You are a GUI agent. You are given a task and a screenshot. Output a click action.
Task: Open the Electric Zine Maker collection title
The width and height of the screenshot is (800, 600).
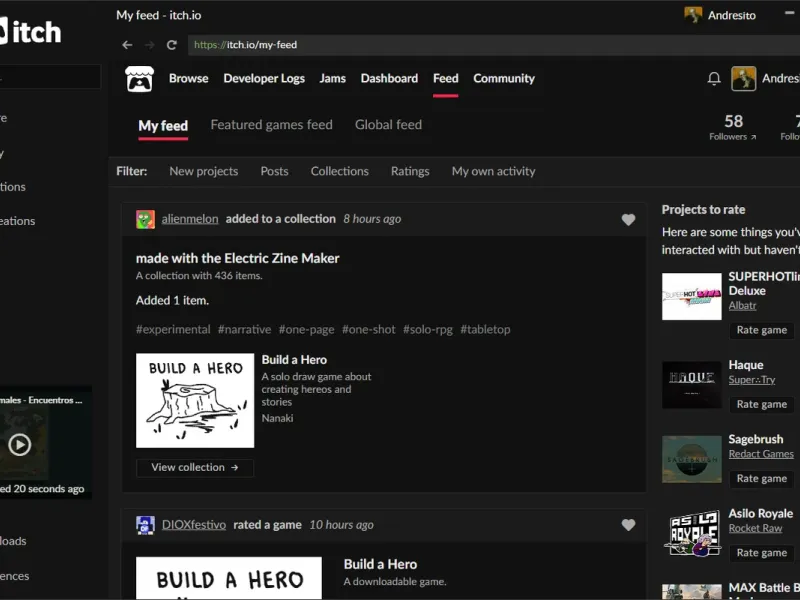click(x=238, y=259)
